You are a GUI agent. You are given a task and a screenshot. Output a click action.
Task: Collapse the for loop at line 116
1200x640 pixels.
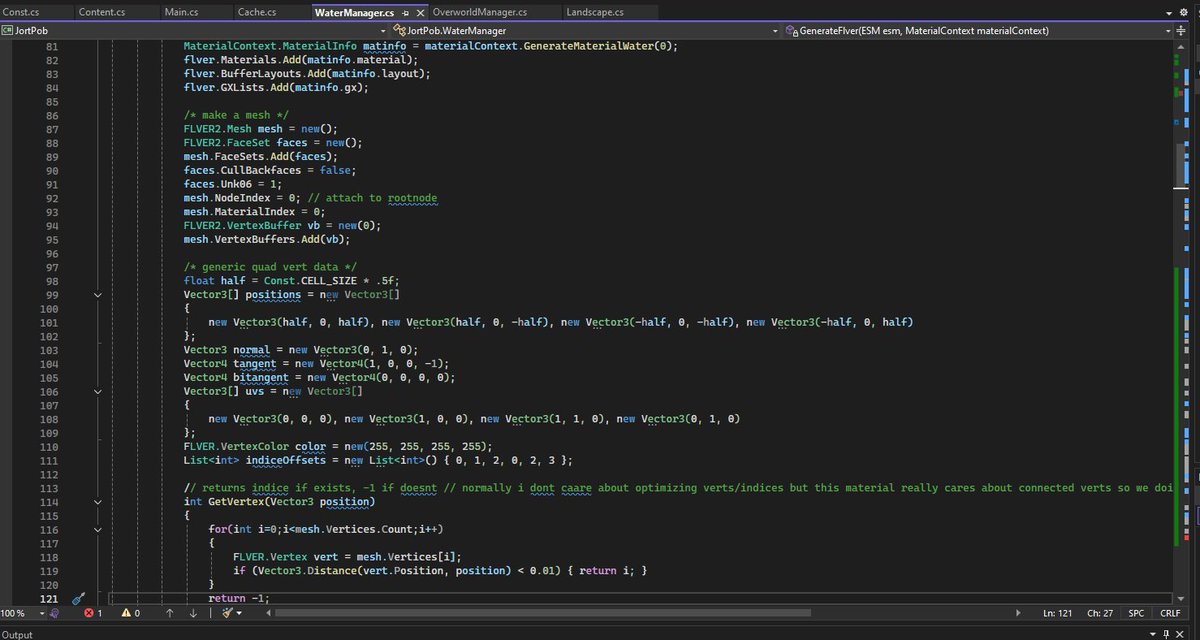point(97,529)
